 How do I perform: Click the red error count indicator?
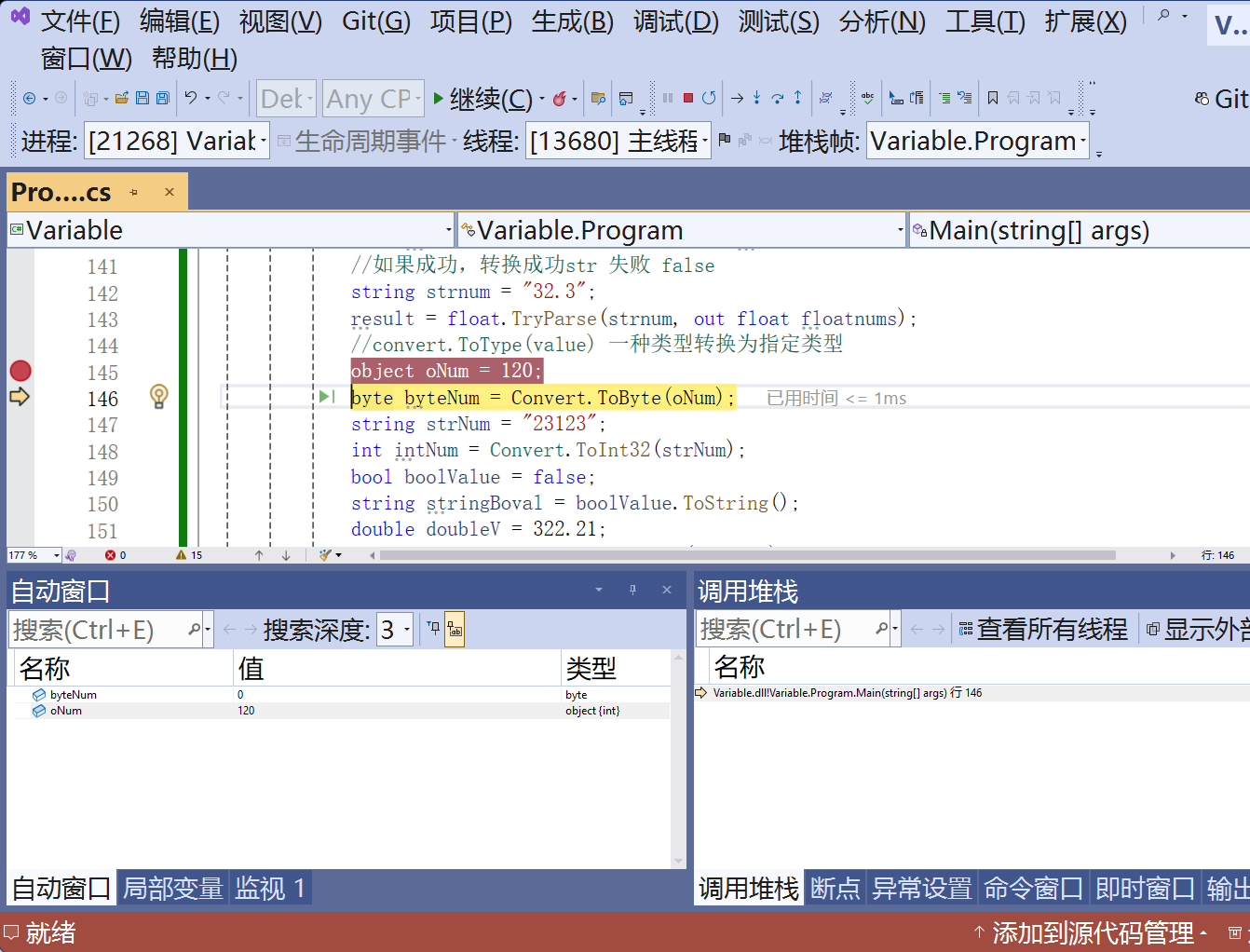(x=115, y=555)
